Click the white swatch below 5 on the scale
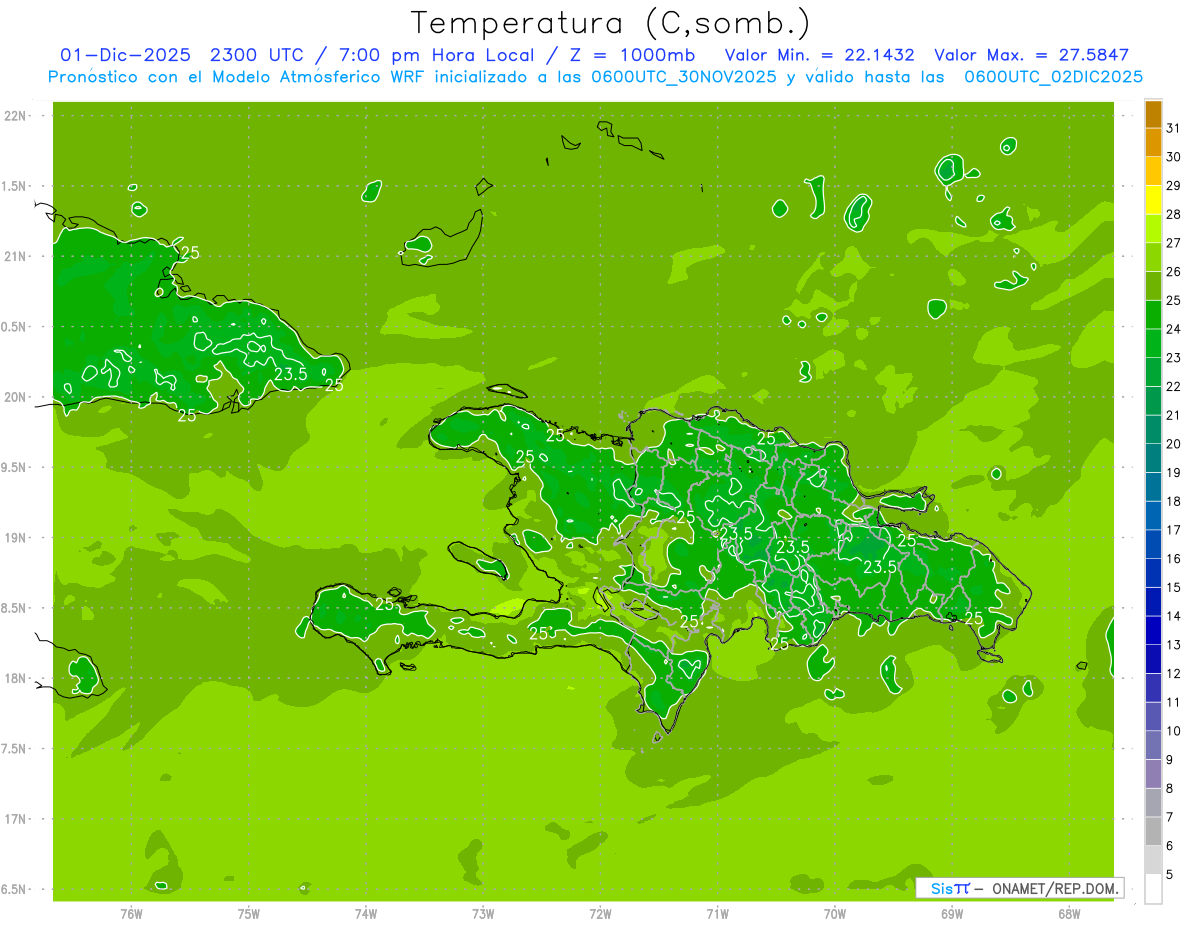1200x927 pixels. pyautogui.click(x=1153, y=889)
